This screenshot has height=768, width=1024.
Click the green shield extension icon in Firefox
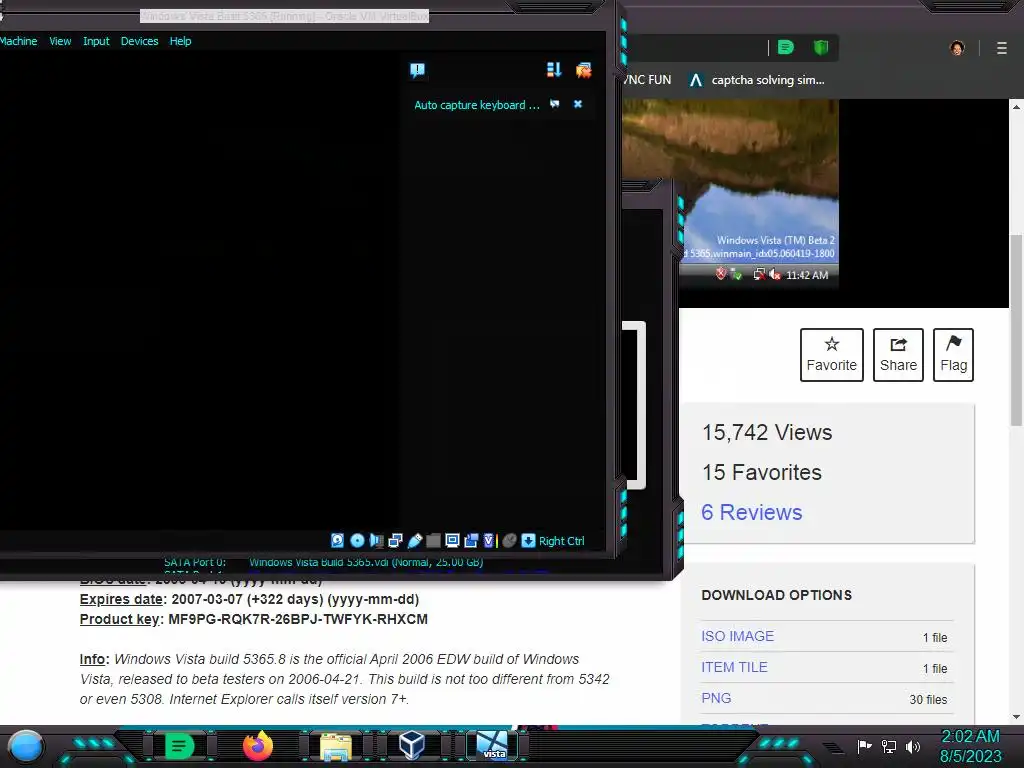pyautogui.click(x=821, y=47)
